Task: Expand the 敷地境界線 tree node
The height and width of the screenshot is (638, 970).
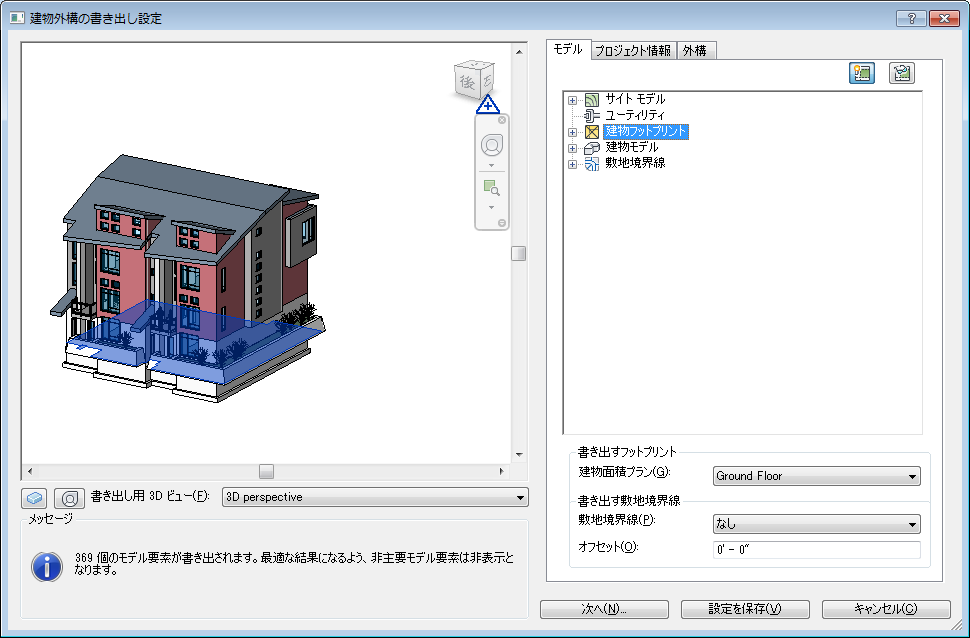Action: click(x=572, y=164)
